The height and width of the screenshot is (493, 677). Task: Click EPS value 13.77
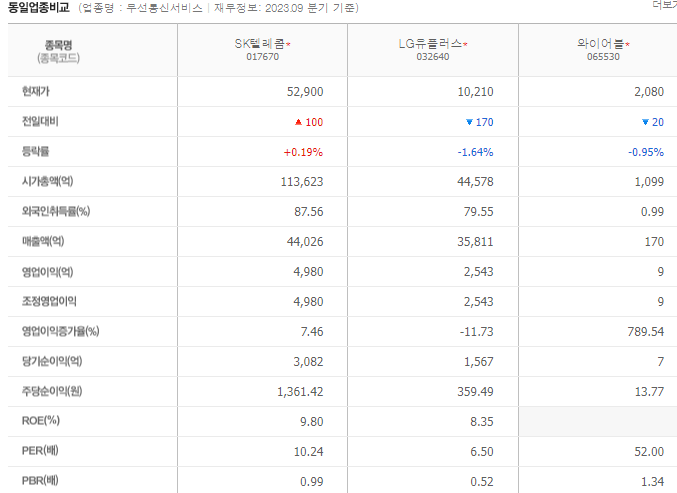[649, 392]
